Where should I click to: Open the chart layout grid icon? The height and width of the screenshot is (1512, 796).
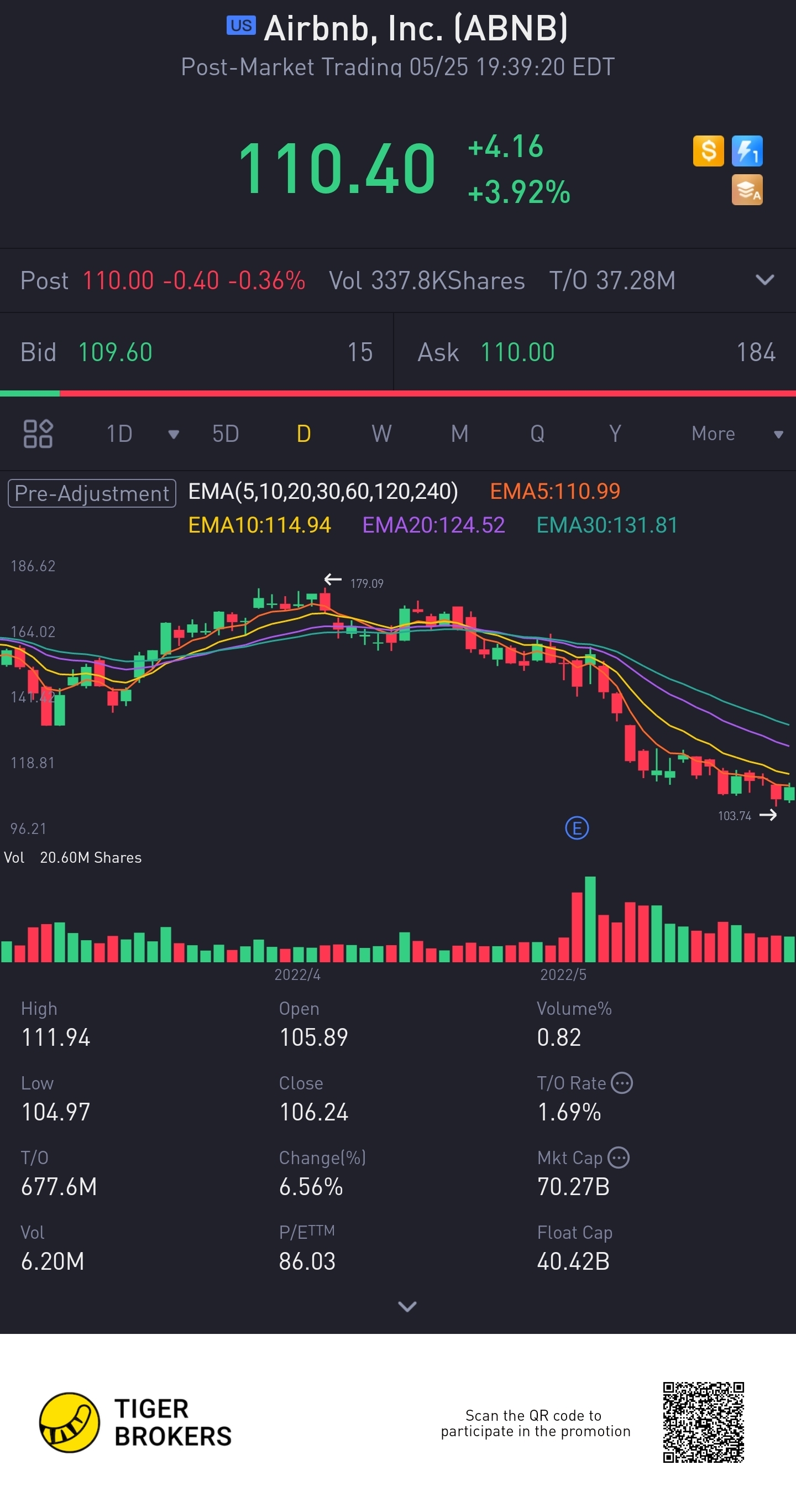pos(38,434)
